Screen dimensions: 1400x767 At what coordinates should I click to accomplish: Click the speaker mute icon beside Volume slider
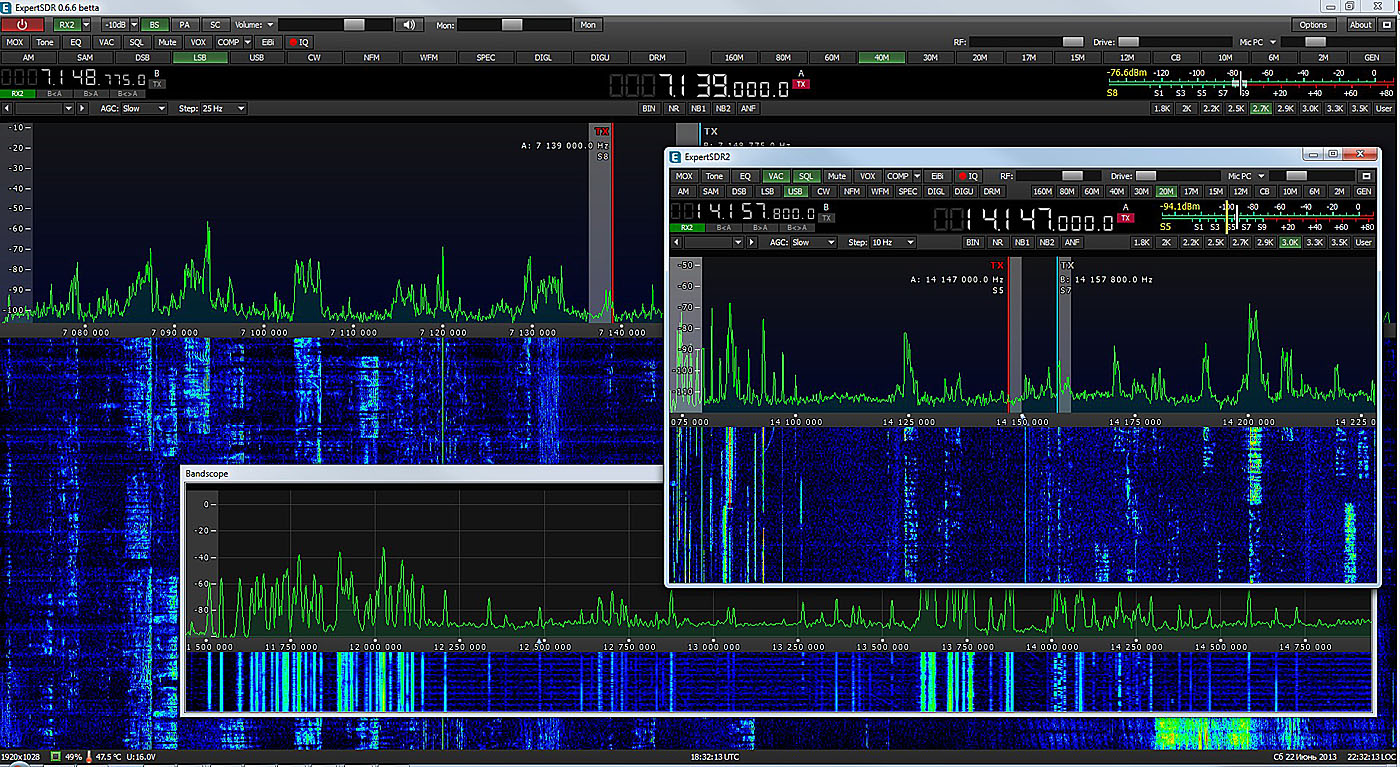tap(407, 24)
